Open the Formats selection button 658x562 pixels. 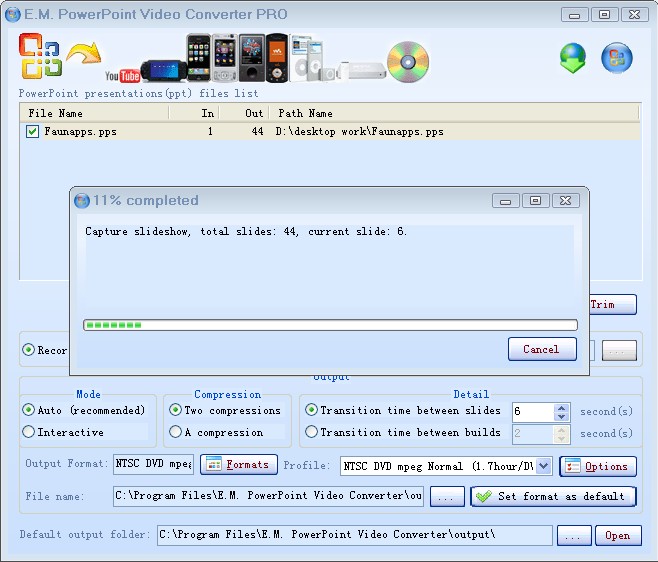pyautogui.click(x=239, y=465)
